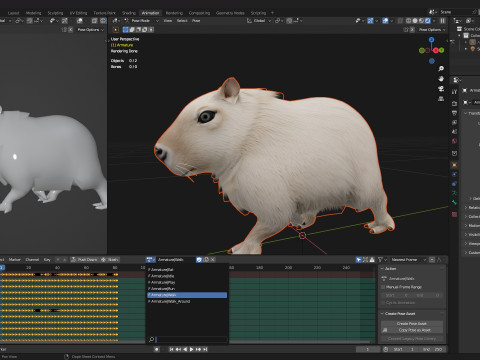Open the Geometry Nodes workspace tab

(230, 13)
